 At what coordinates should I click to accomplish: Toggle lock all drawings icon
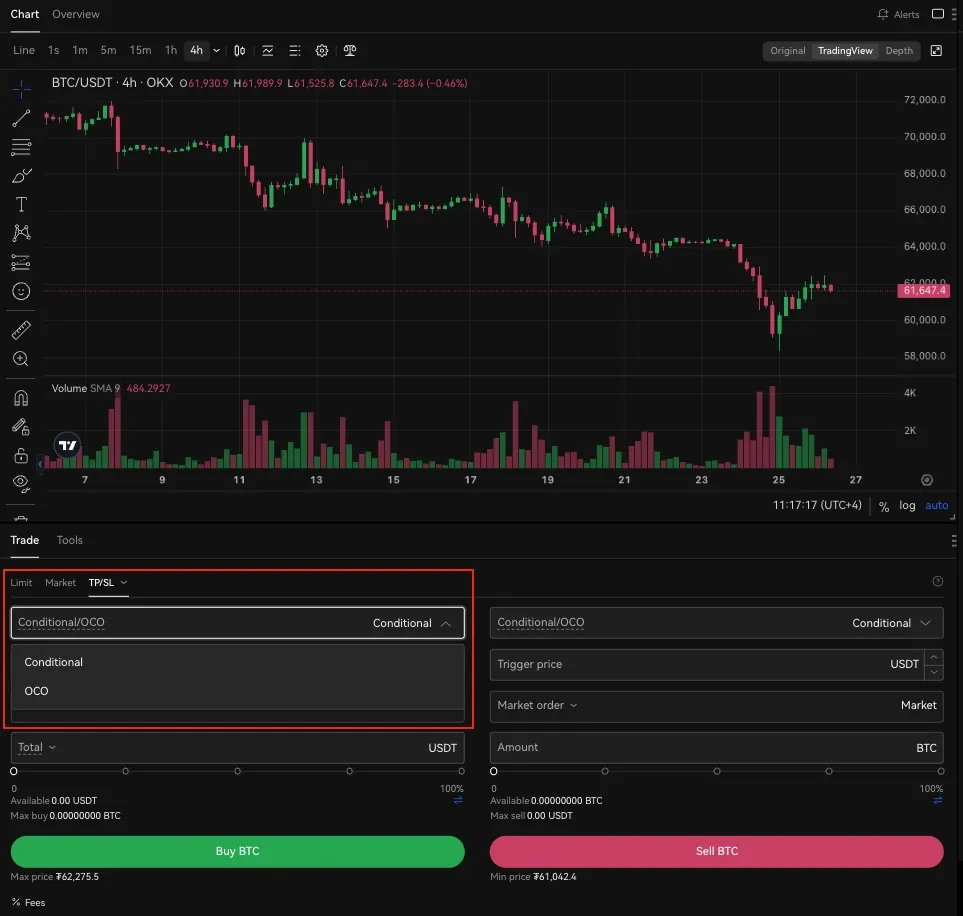pos(21,455)
